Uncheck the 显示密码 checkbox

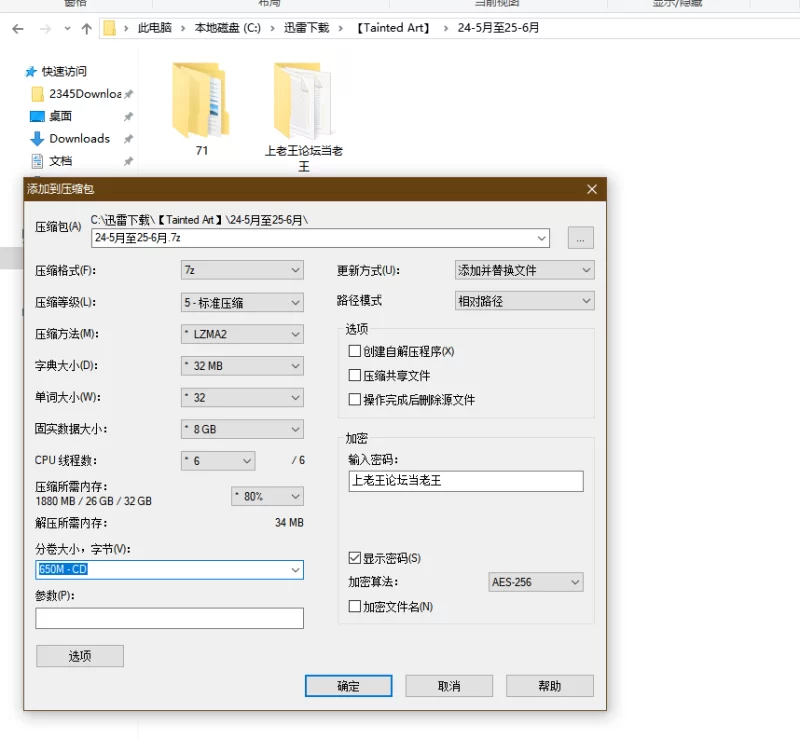tap(355, 558)
